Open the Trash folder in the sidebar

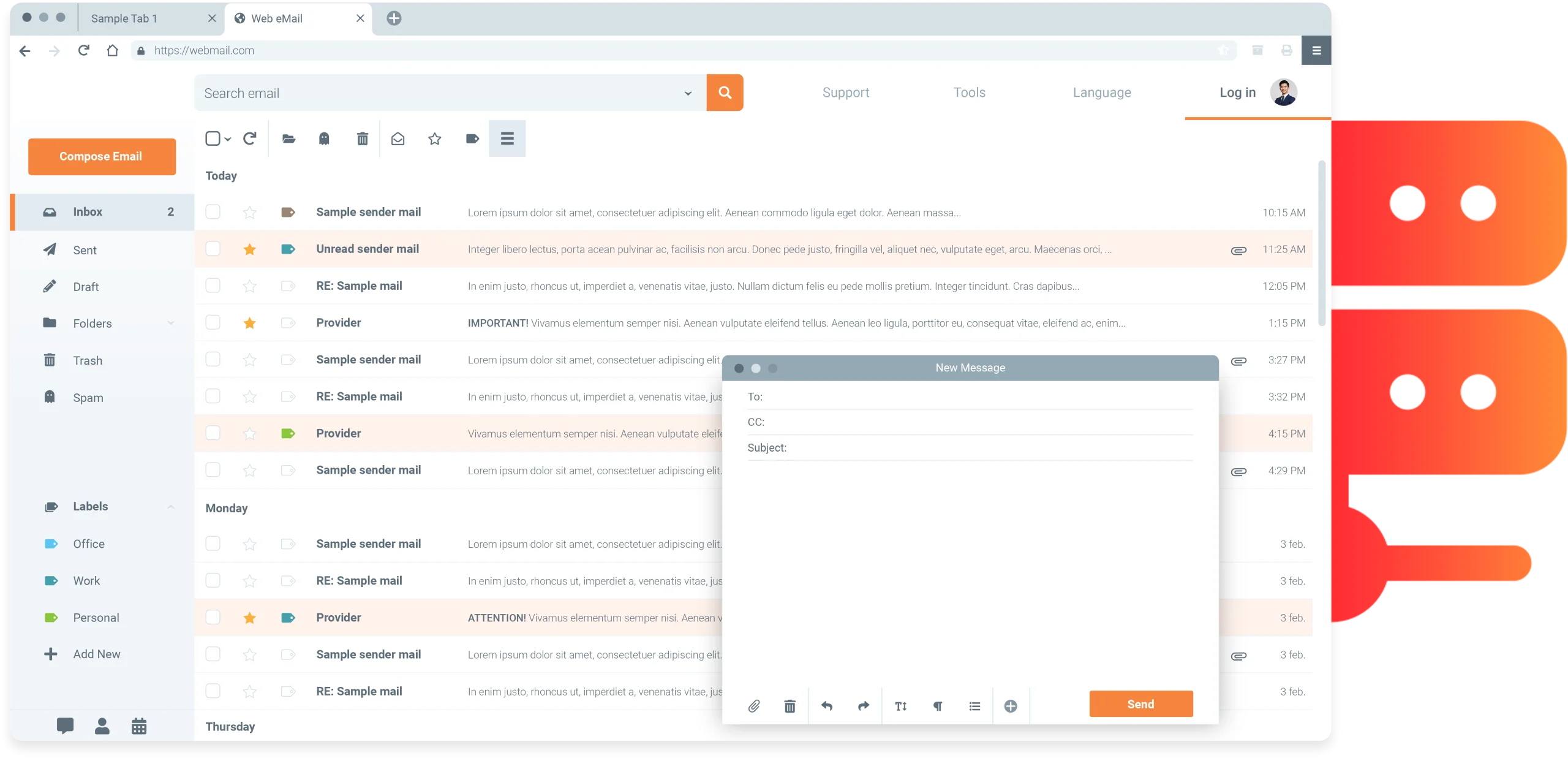(x=102, y=360)
